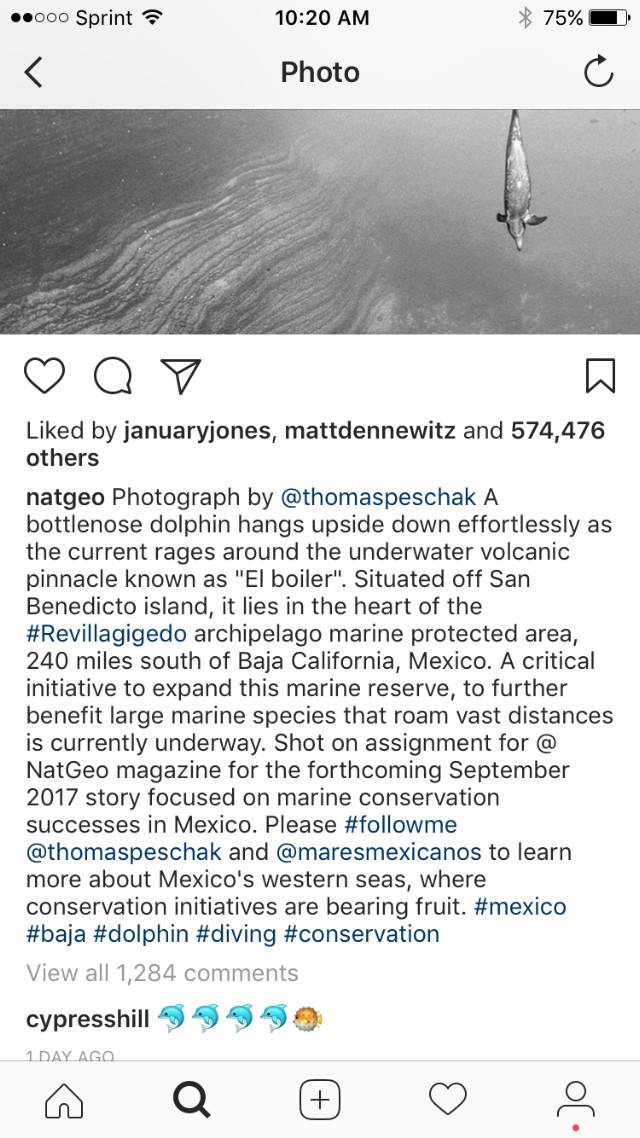Open the Home tab
640x1138 pixels.
[x=65, y=1100]
